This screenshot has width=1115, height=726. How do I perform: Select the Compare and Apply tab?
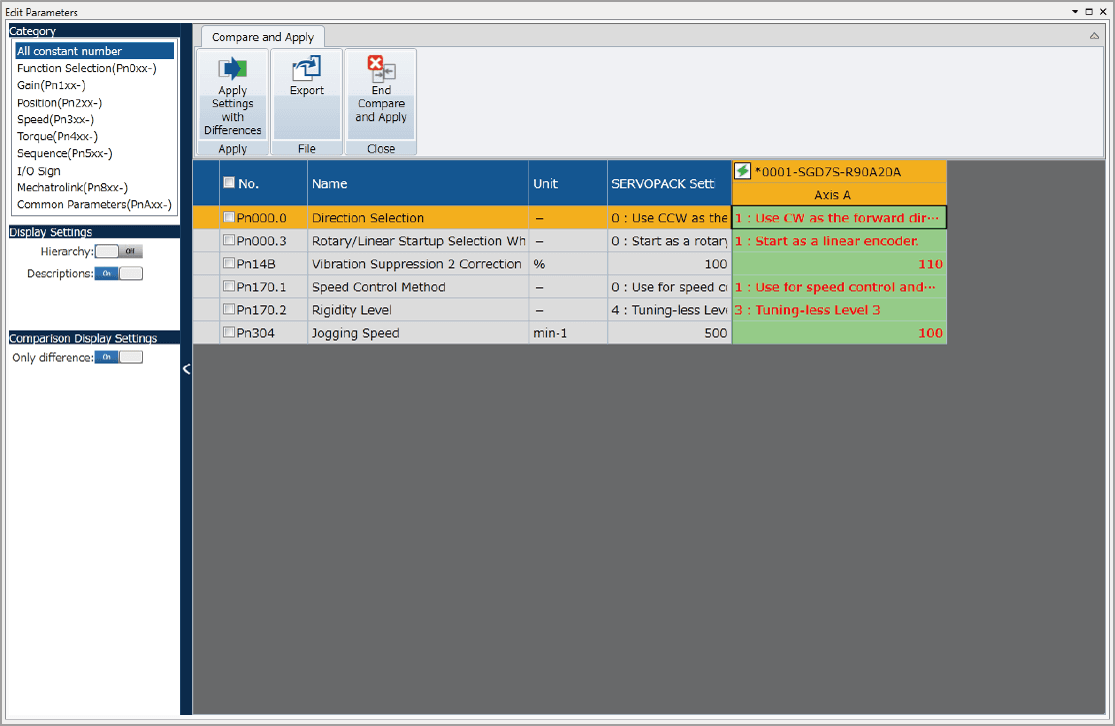[263, 37]
